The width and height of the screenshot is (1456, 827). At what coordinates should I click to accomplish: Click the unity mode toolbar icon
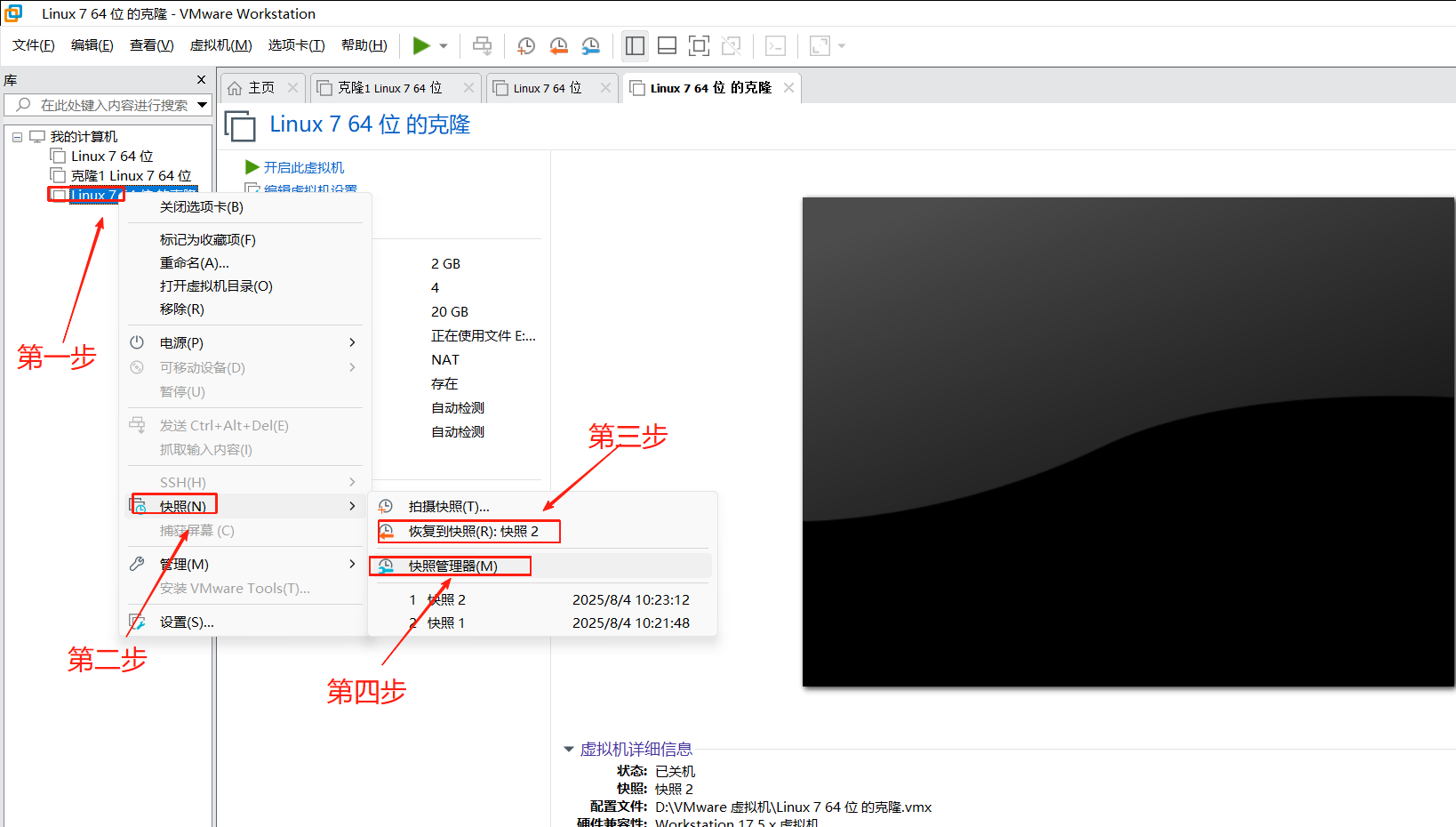pyautogui.click(x=731, y=45)
